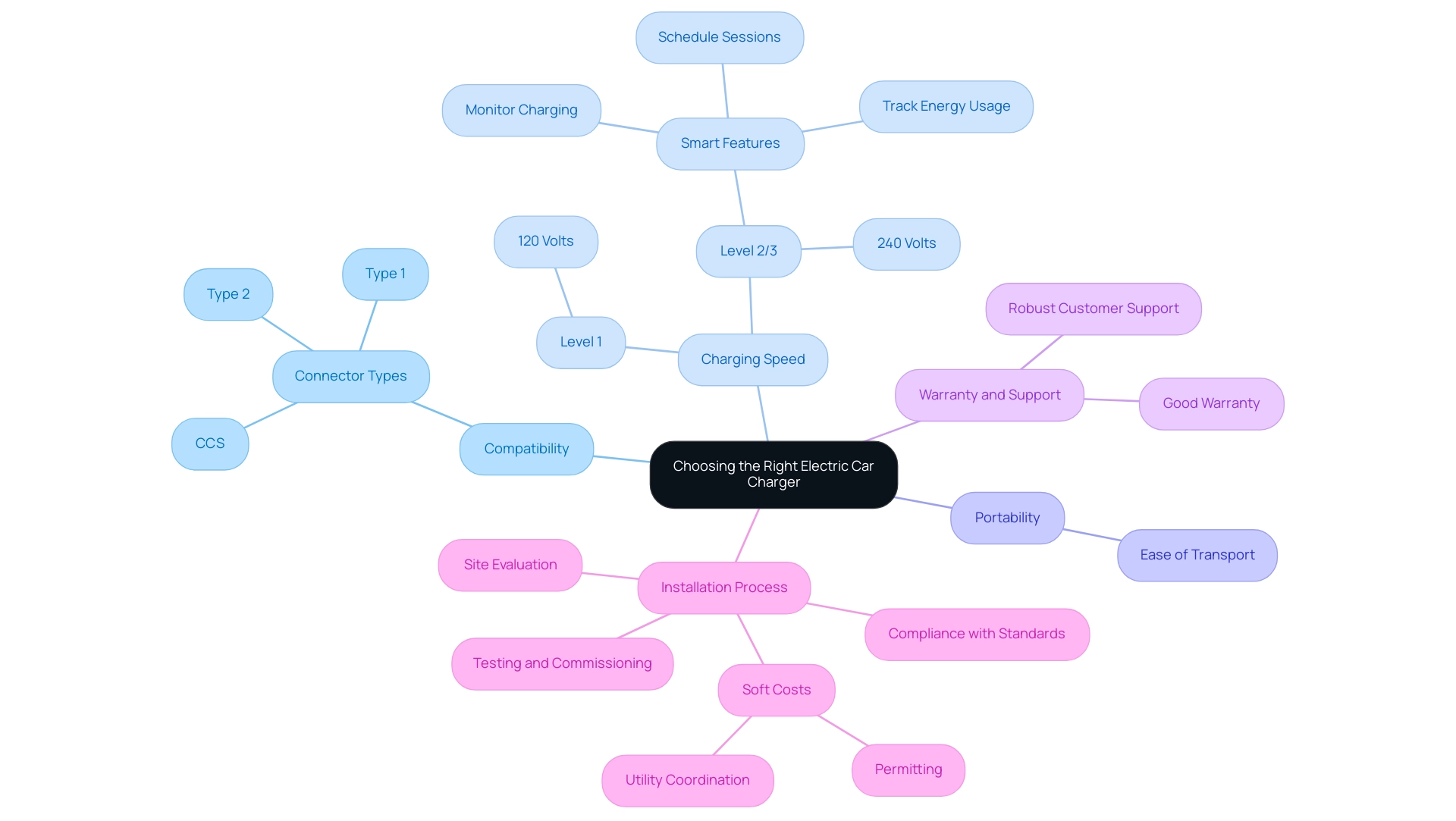Toggle the Monitor Charging node display

coord(522,108)
